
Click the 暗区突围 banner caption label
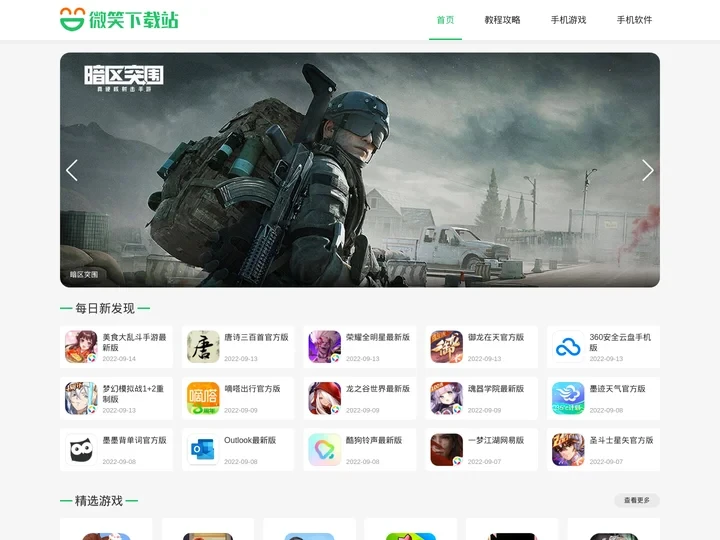pyautogui.click(x=84, y=274)
